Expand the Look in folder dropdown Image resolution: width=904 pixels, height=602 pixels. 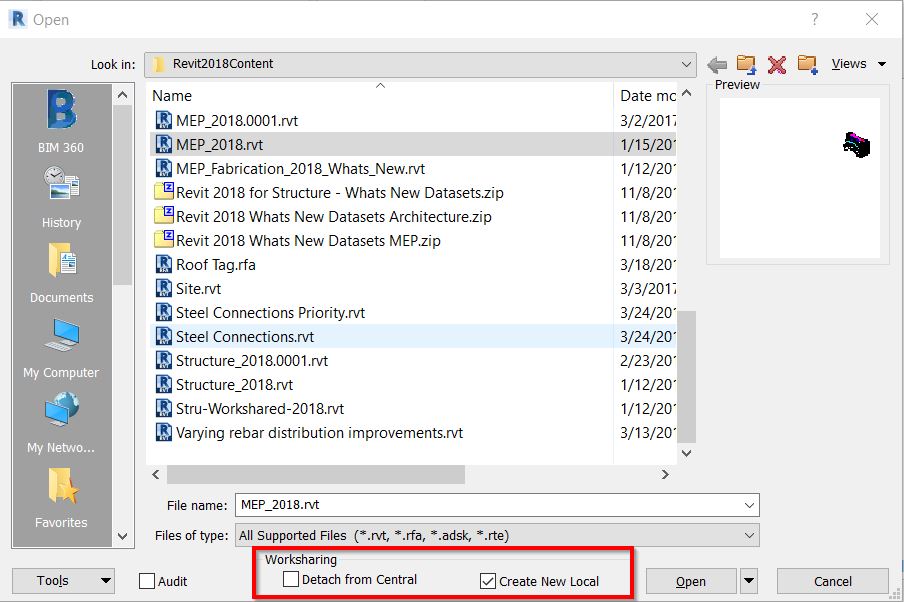coord(686,64)
